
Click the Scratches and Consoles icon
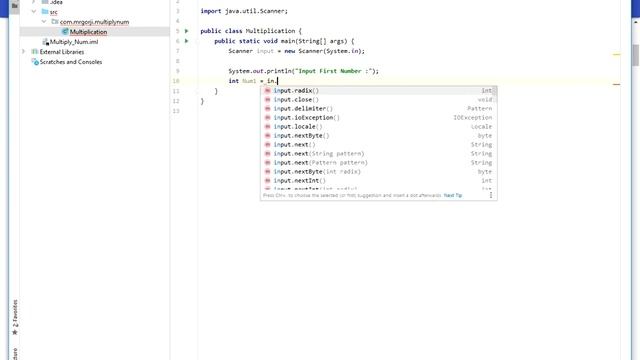pos(35,62)
